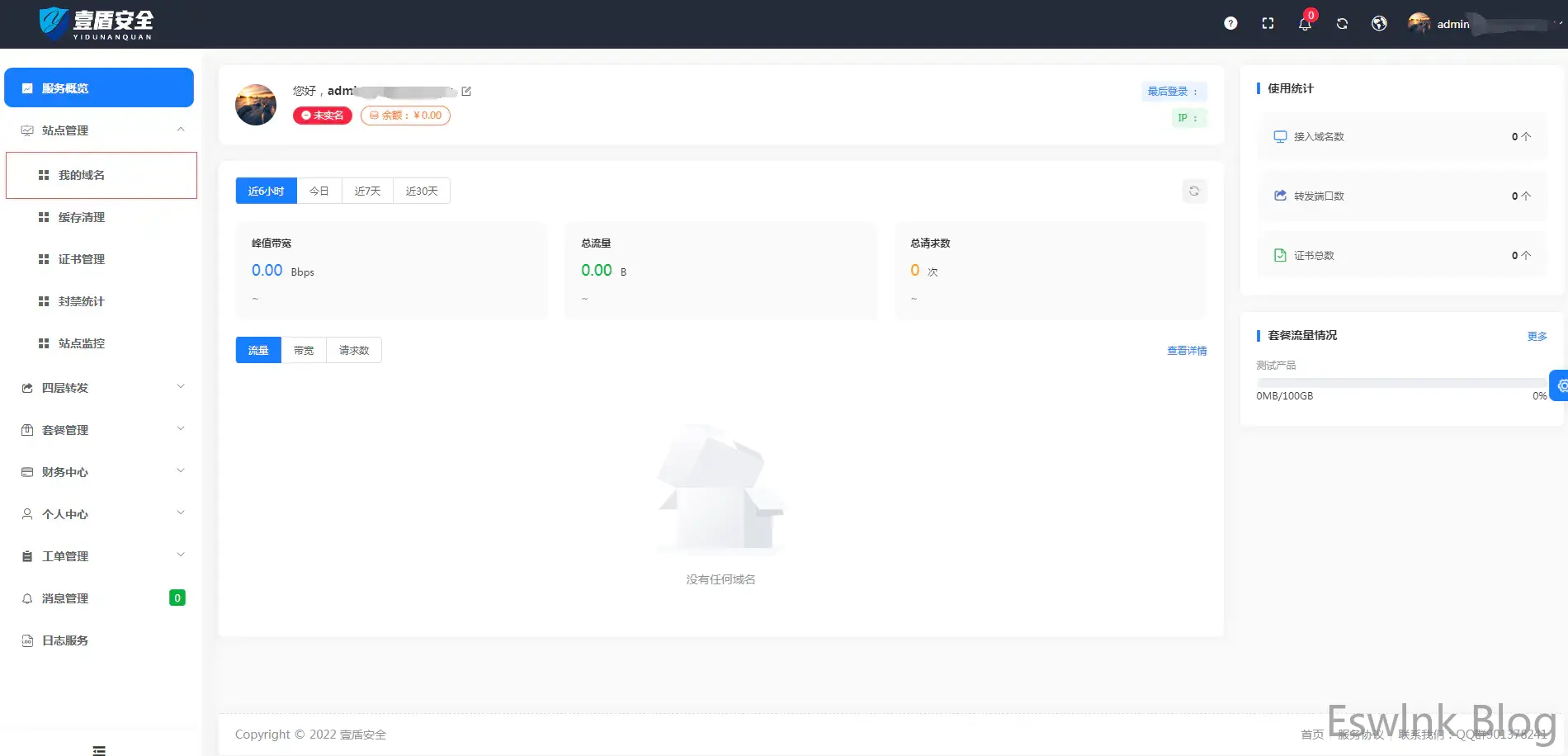Select the 近6小时 time range
1568x756 pixels.
coord(266,191)
